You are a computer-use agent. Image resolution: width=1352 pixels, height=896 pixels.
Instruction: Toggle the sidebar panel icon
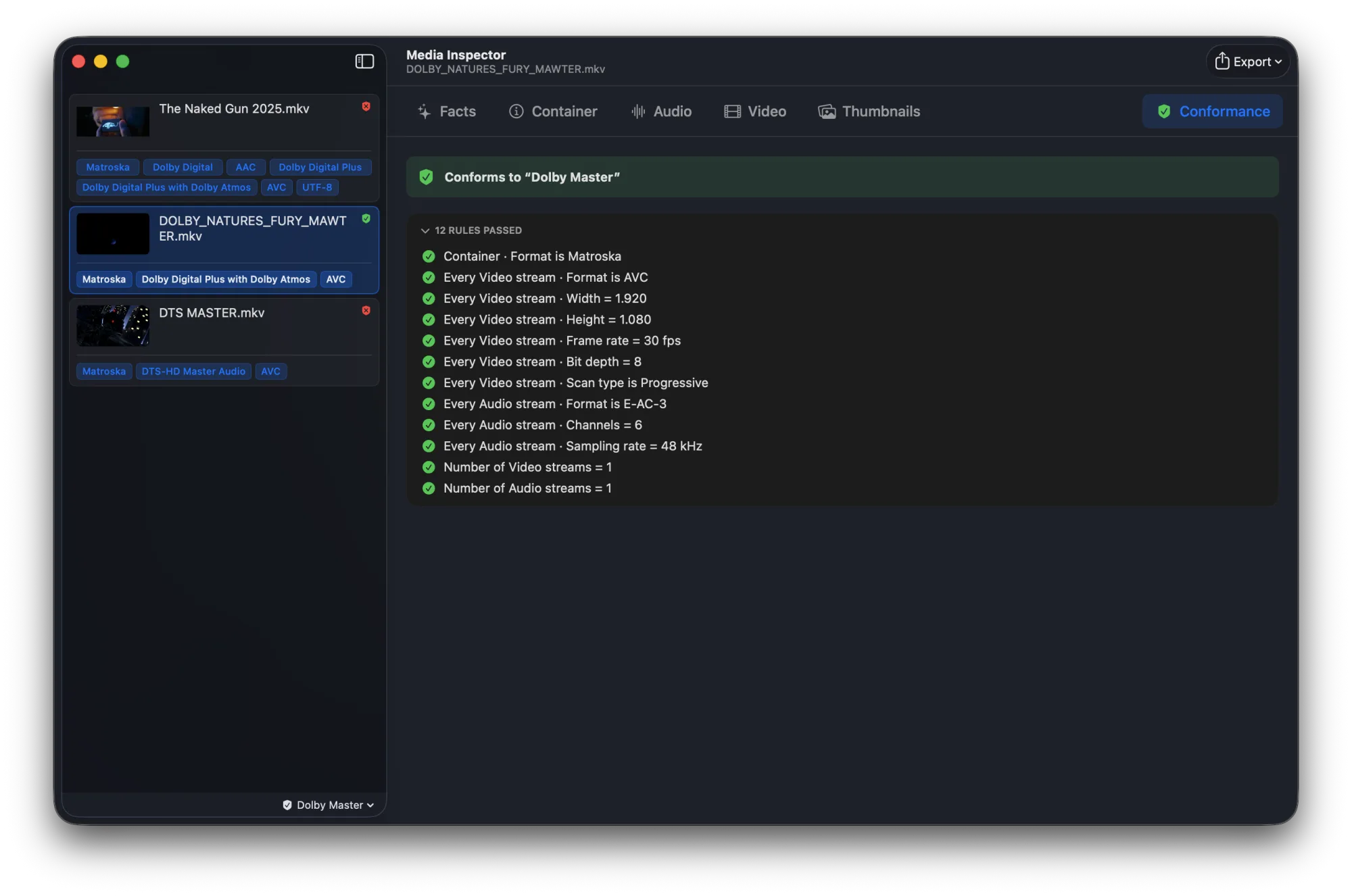[x=364, y=61]
